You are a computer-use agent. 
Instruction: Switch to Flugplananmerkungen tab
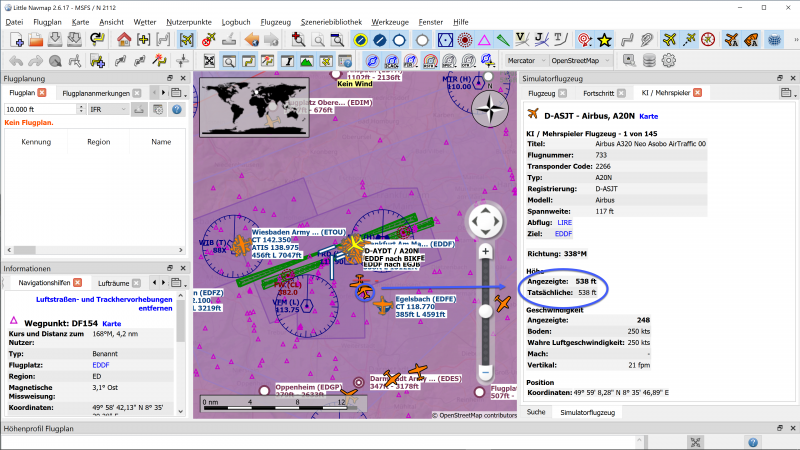(96, 93)
